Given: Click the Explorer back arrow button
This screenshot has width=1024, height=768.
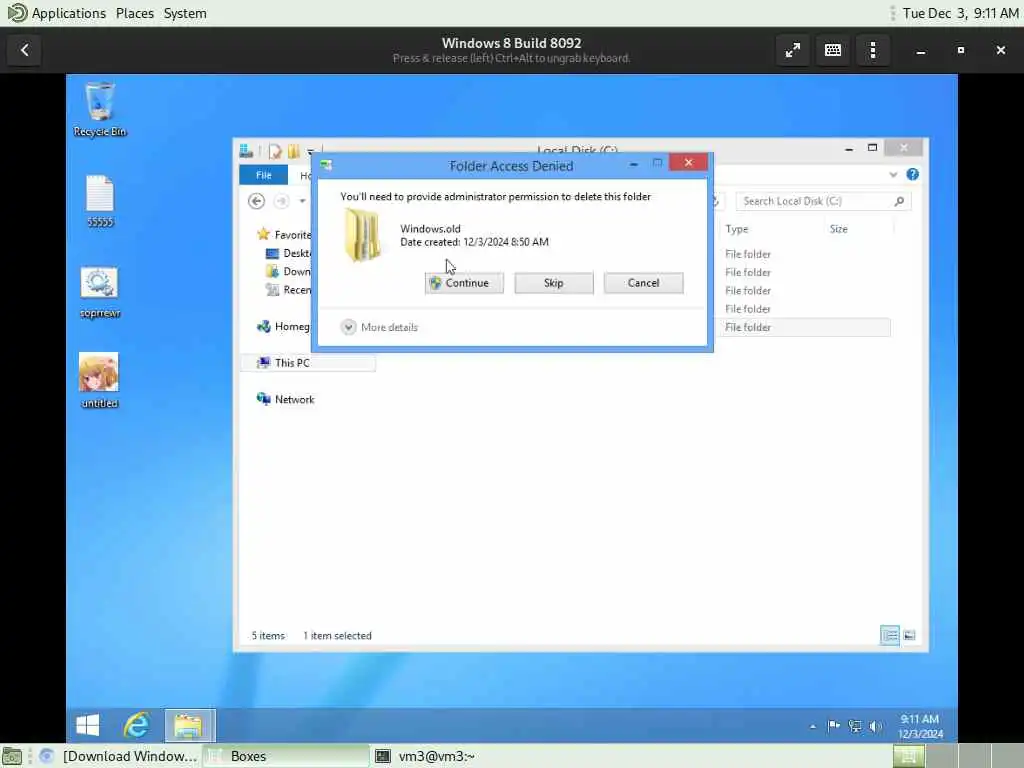Looking at the screenshot, I should [x=256, y=201].
